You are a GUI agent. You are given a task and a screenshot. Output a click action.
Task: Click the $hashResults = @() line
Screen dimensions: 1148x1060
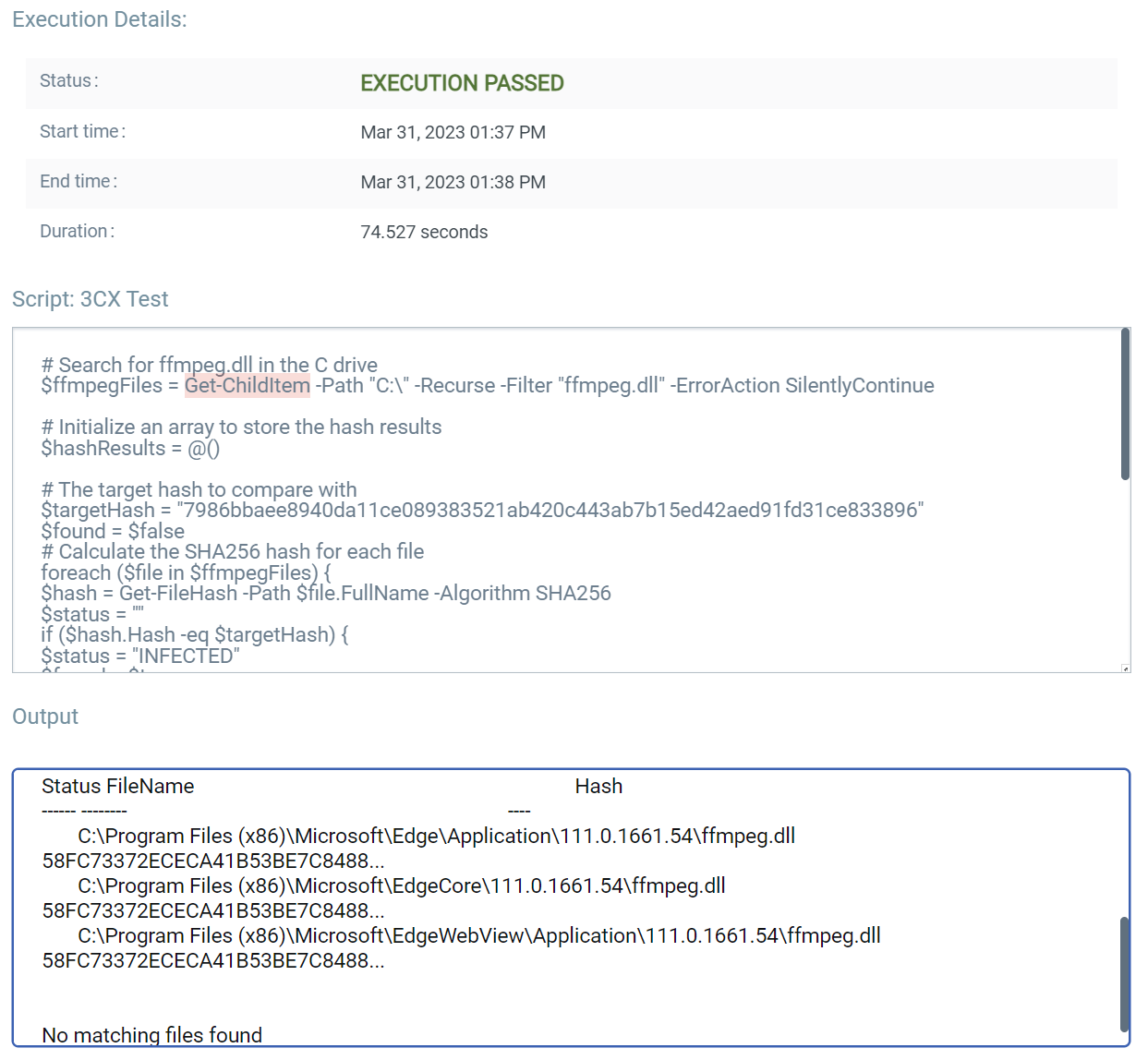[x=130, y=448]
